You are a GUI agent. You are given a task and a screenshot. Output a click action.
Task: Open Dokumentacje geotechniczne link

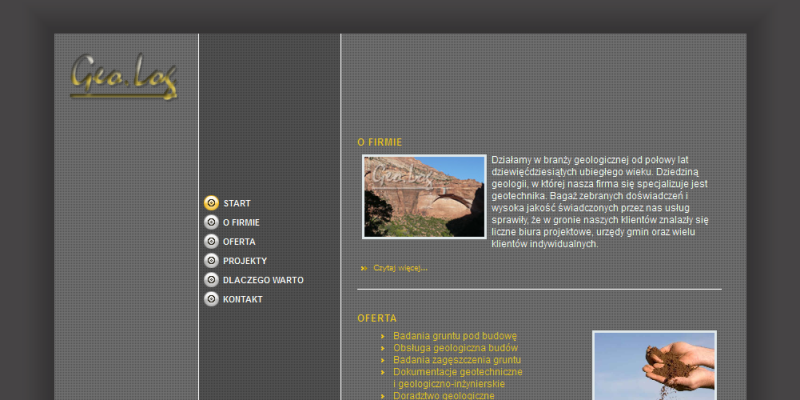click(457, 372)
